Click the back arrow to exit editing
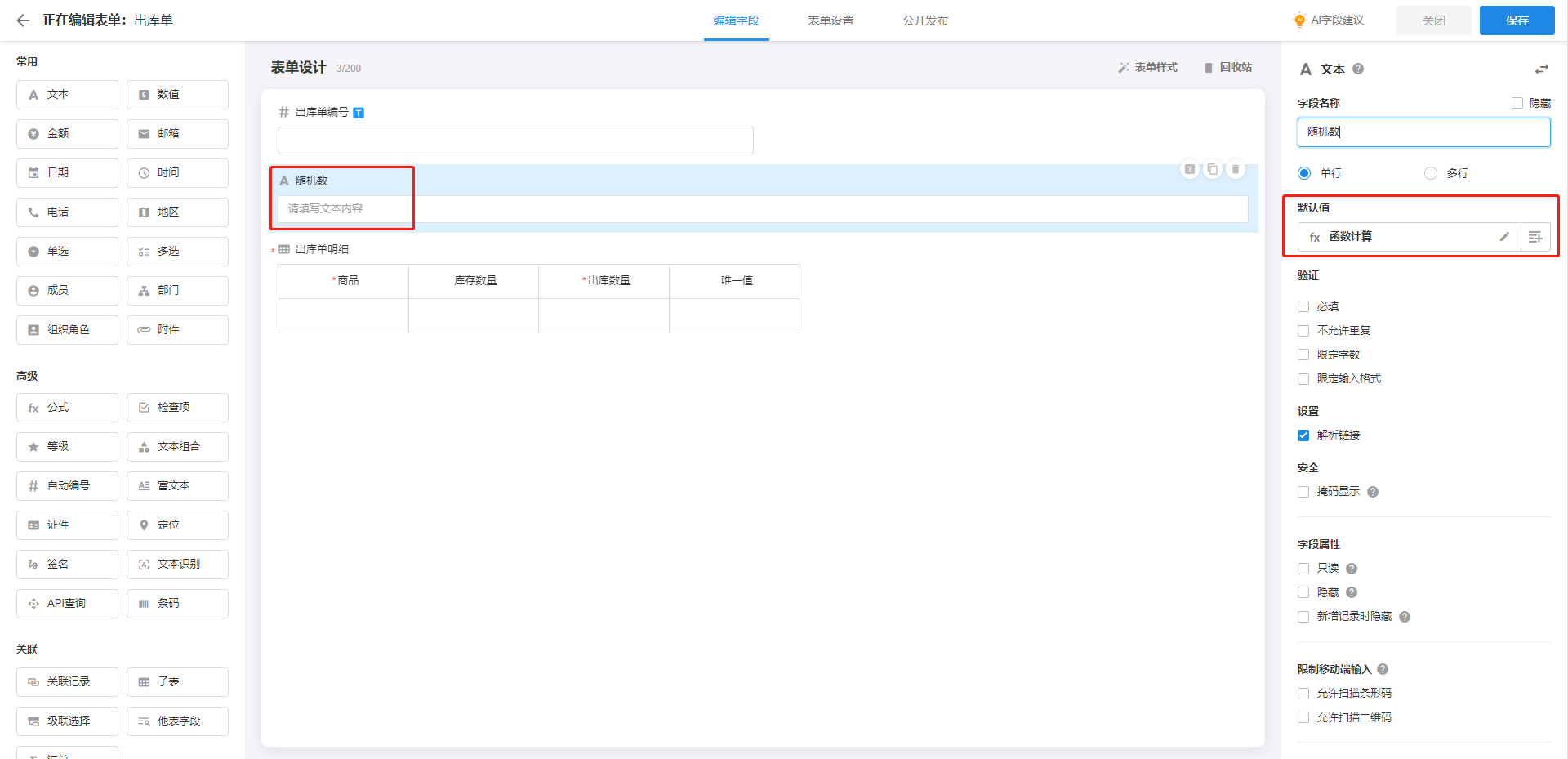1568x759 pixels. 23,20
